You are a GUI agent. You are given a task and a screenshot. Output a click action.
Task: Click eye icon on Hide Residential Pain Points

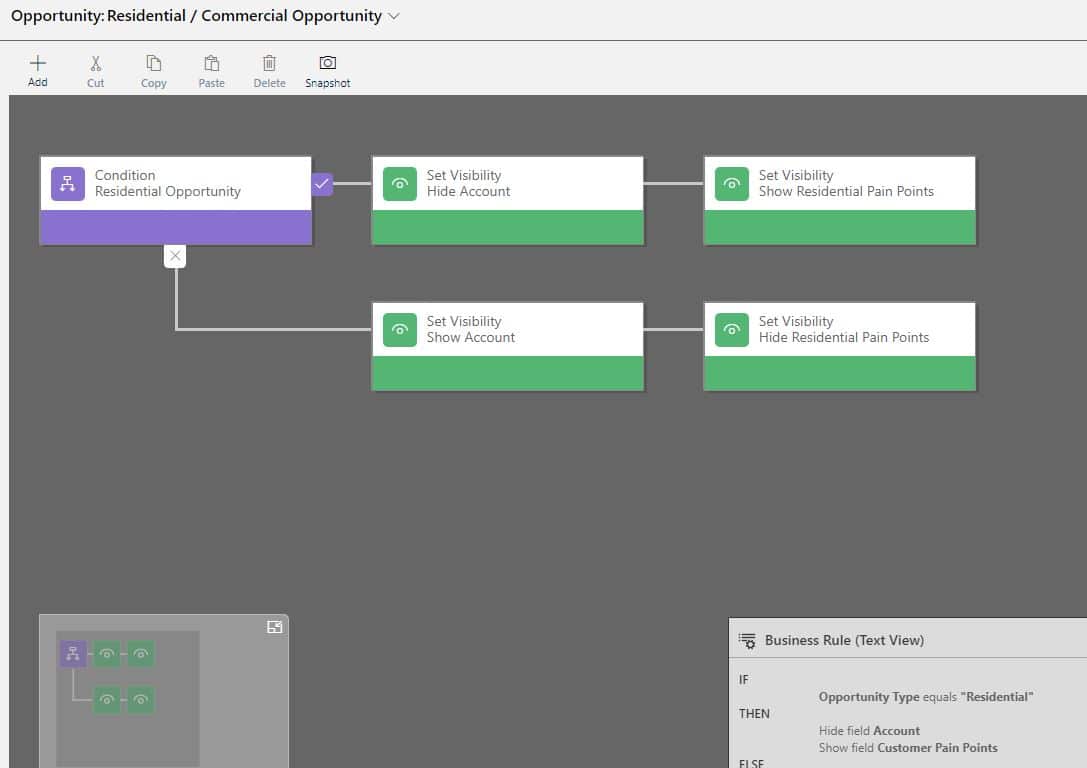coord(731,330)
